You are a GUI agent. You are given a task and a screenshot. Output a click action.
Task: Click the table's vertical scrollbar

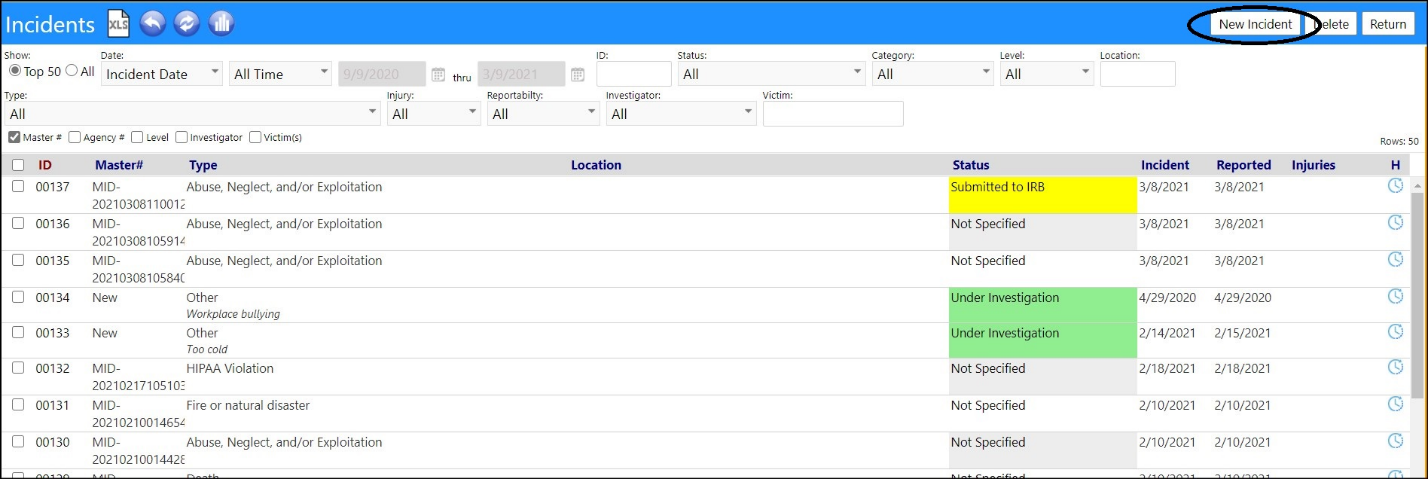1418,295
